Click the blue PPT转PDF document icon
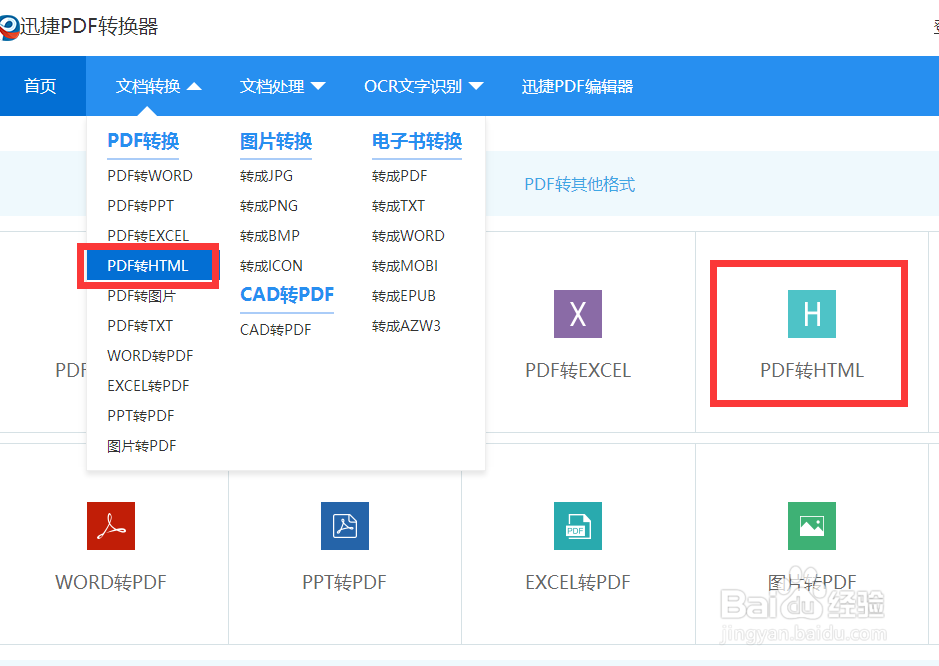This screenshot has width=939, height=666. point(344,526)
